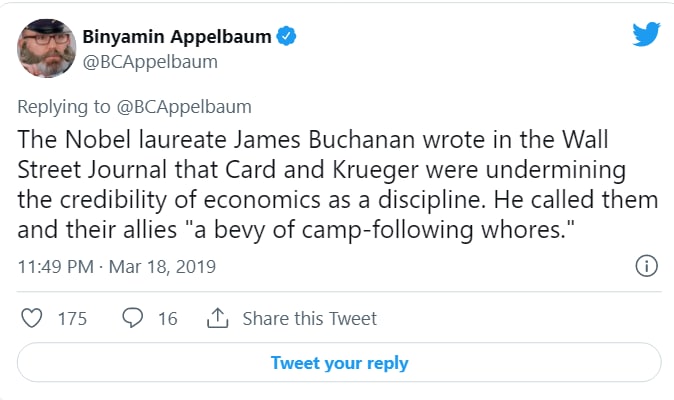The image size is (674, 400).
Task: Click the reply speech bubble icon
Action: (134, 319)
